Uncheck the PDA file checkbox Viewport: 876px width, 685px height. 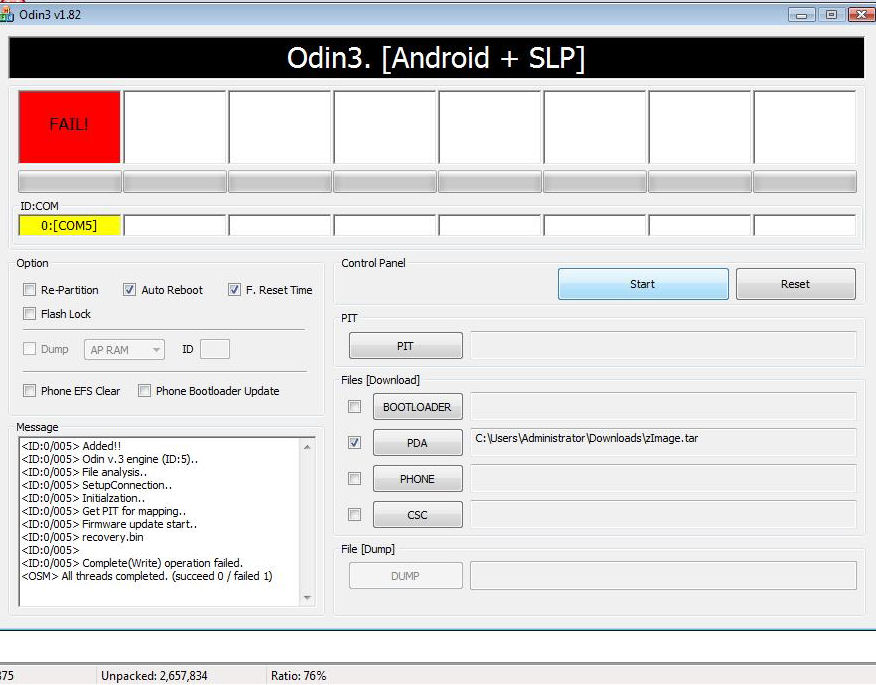click(354, 443)
